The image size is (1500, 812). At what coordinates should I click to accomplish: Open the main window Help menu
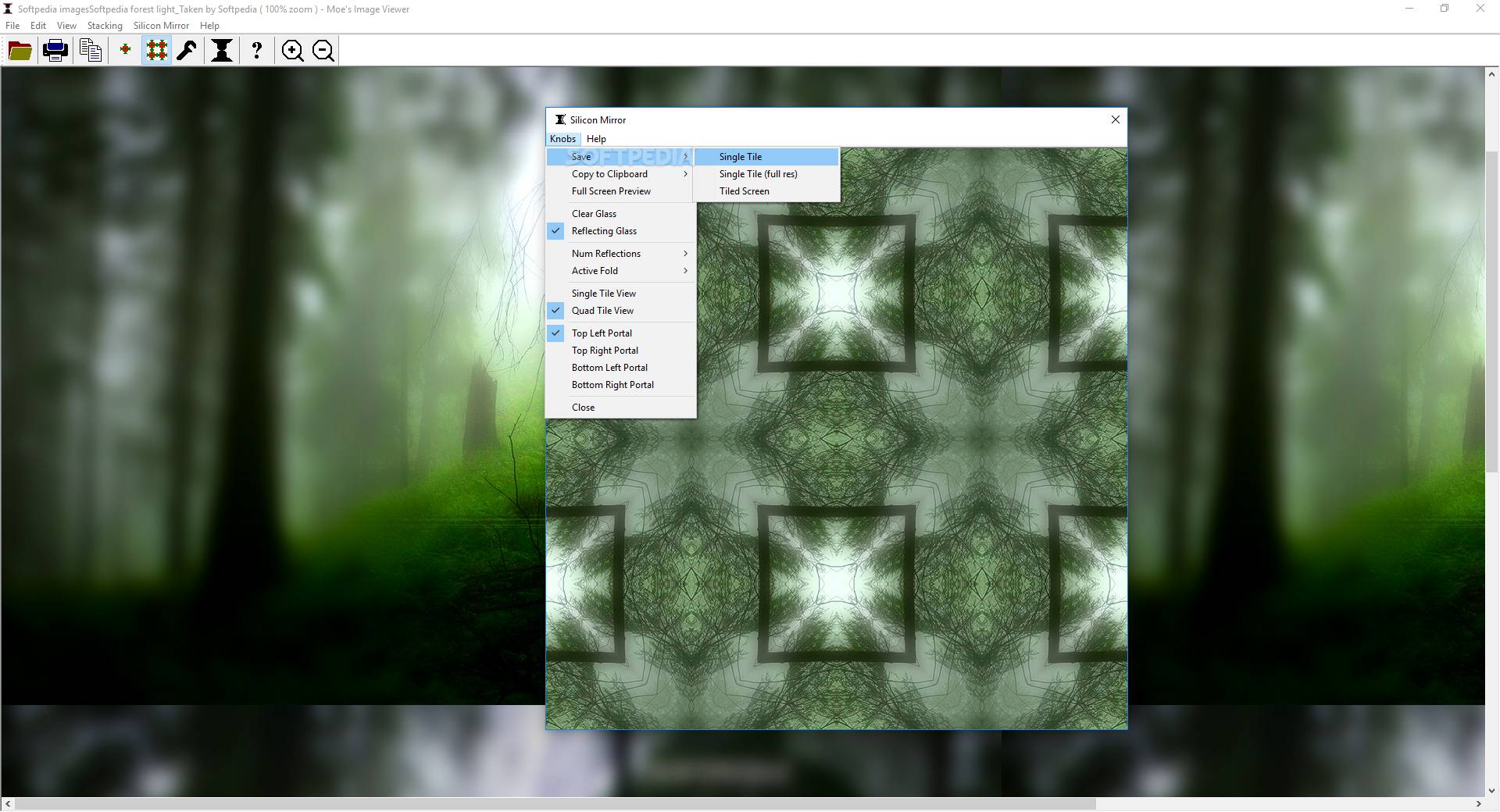pos(209,25)
